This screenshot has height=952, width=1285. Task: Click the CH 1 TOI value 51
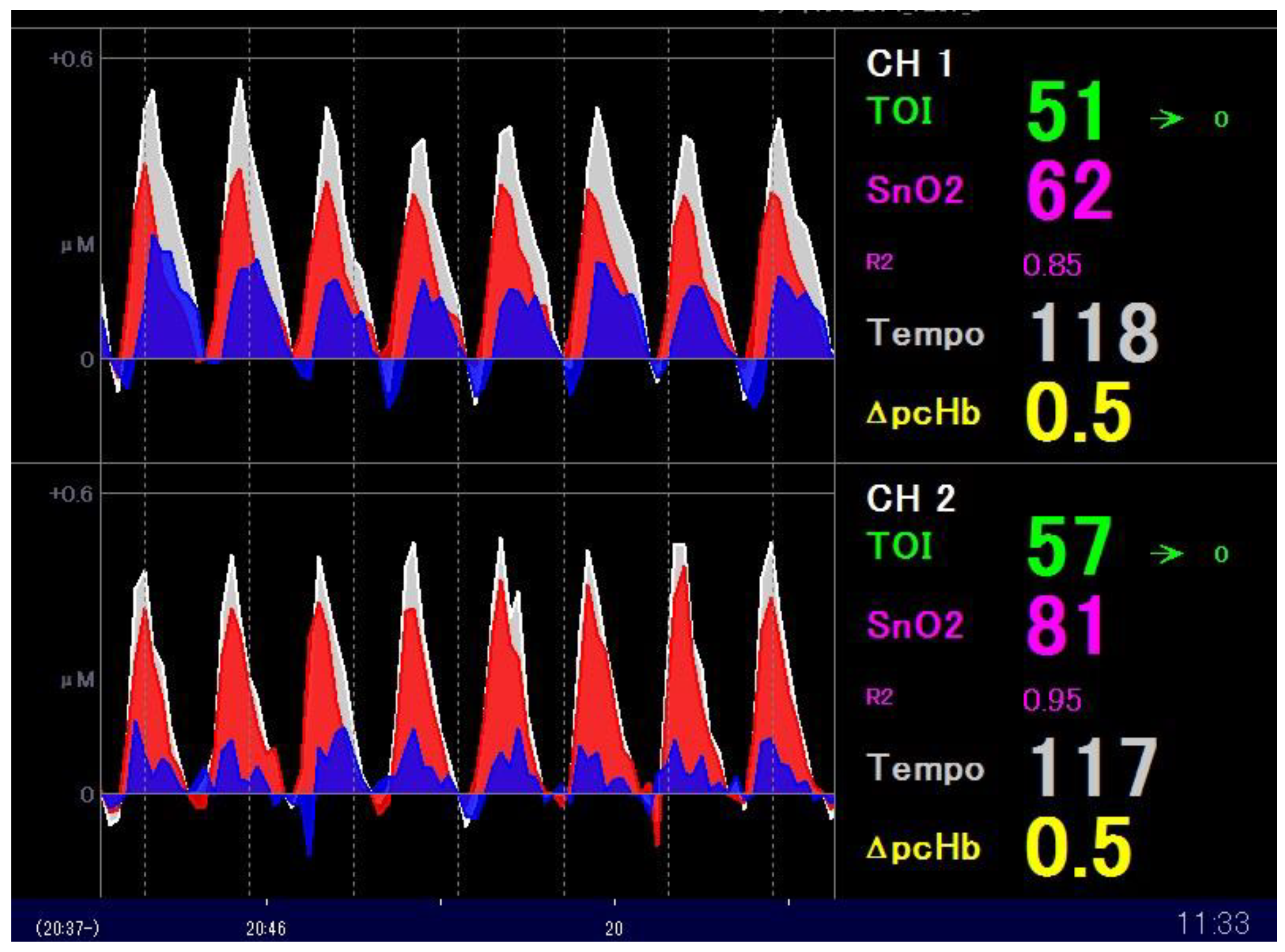(1065, 111)
